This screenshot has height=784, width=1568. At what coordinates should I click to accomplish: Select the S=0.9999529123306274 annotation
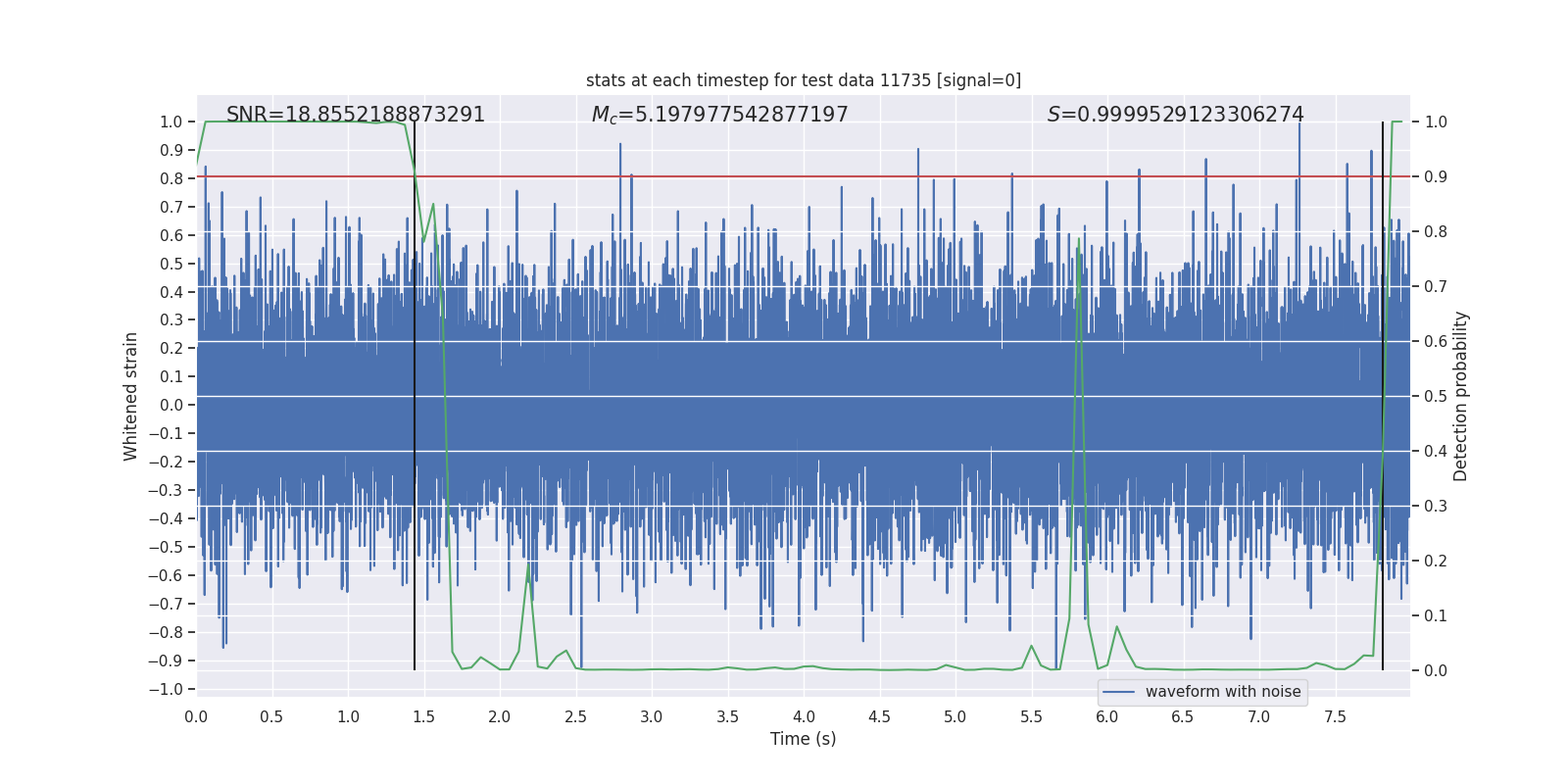[x=1176, y=115]
